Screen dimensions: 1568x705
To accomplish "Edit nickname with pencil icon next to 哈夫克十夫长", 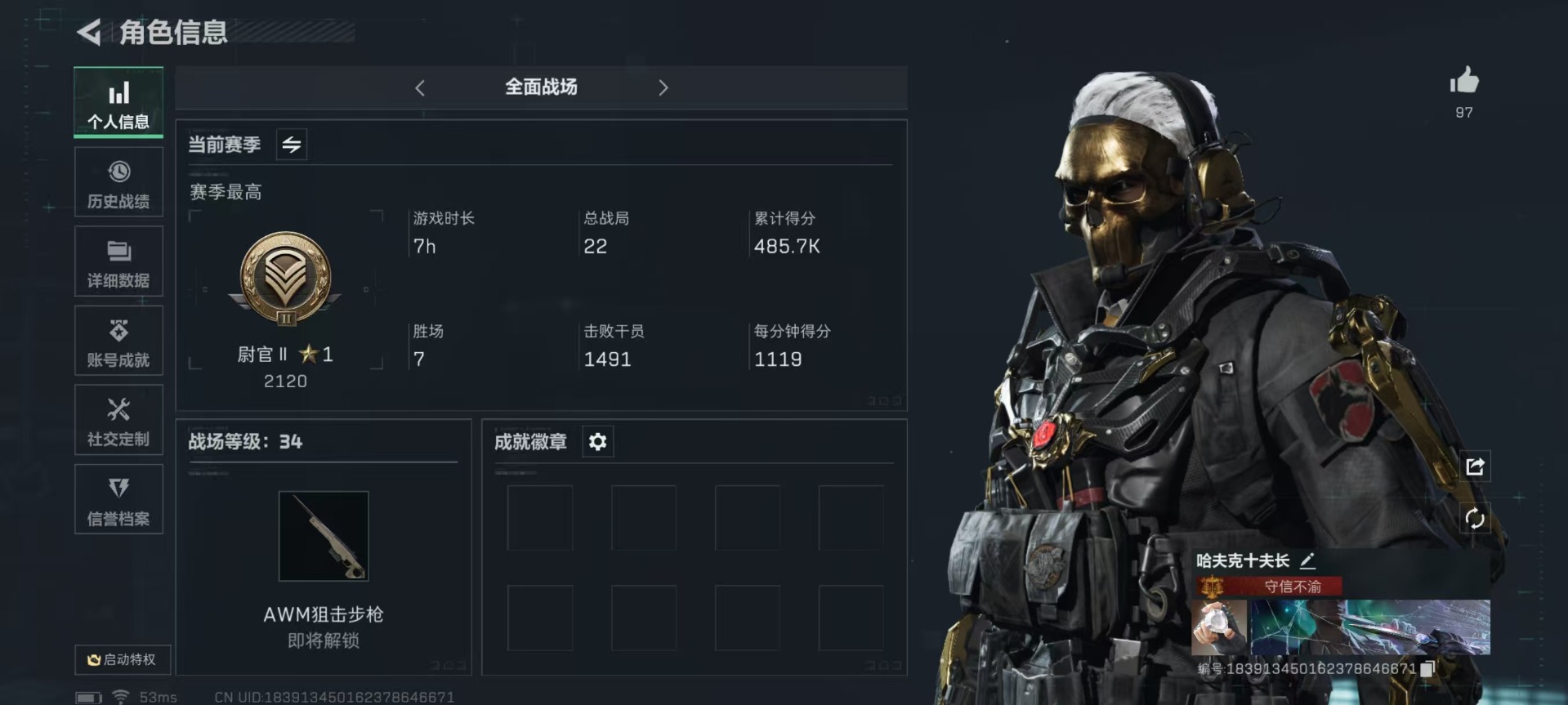I will pos(1307,560).
